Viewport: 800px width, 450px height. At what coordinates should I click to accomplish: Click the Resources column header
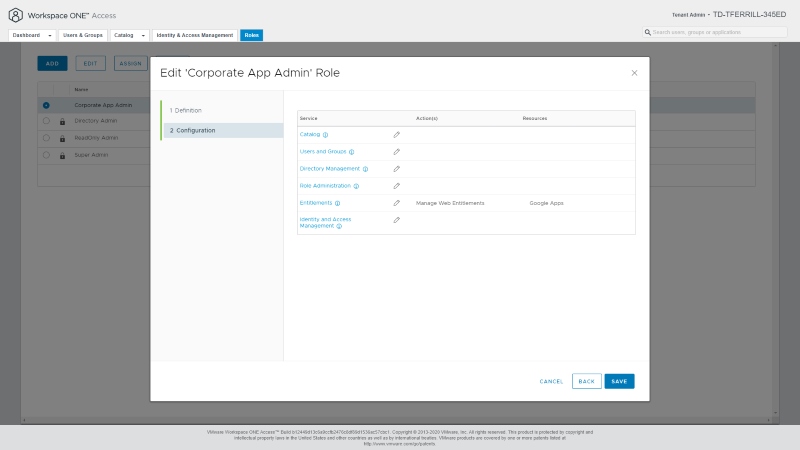coord(535,118)
